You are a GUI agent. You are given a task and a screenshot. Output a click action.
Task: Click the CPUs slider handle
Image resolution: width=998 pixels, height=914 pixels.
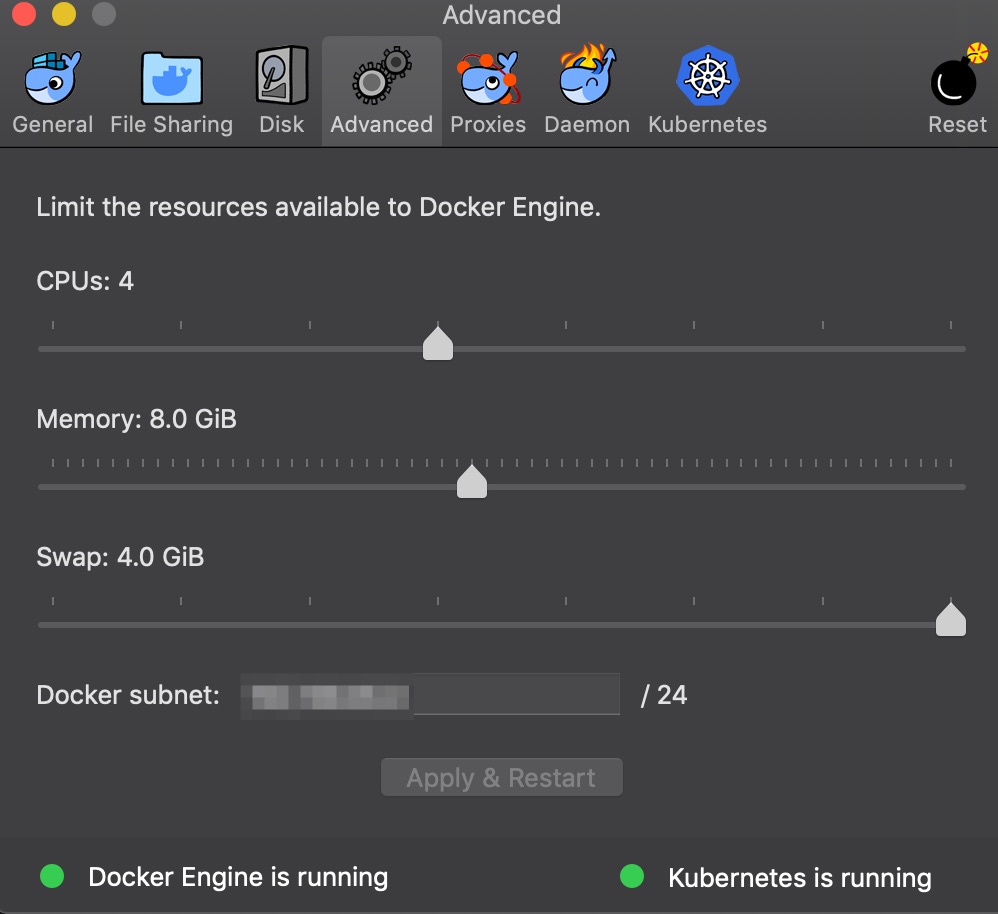coord(437,343)
